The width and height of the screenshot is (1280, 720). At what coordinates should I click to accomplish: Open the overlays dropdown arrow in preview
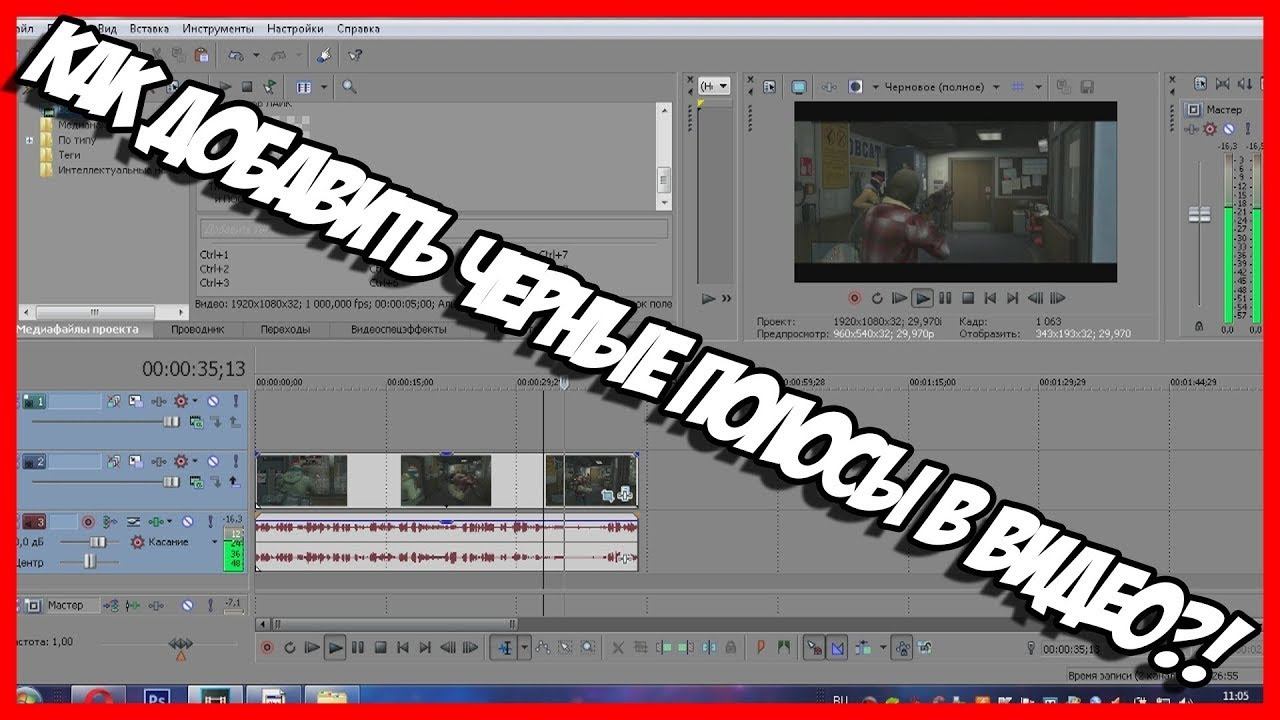pyautogui.click(x=1039, y=87)
